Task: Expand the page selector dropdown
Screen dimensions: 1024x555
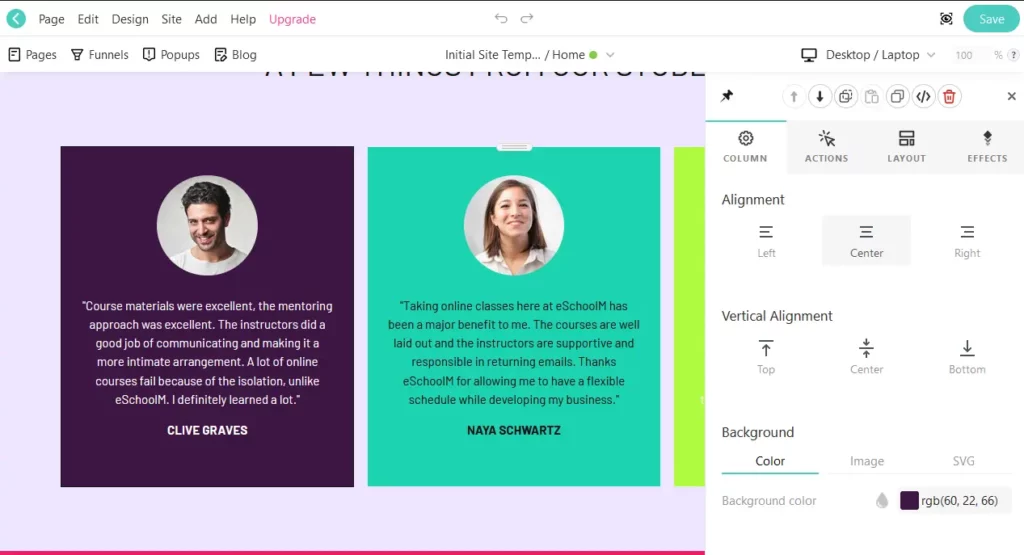Action: [610, 55]
